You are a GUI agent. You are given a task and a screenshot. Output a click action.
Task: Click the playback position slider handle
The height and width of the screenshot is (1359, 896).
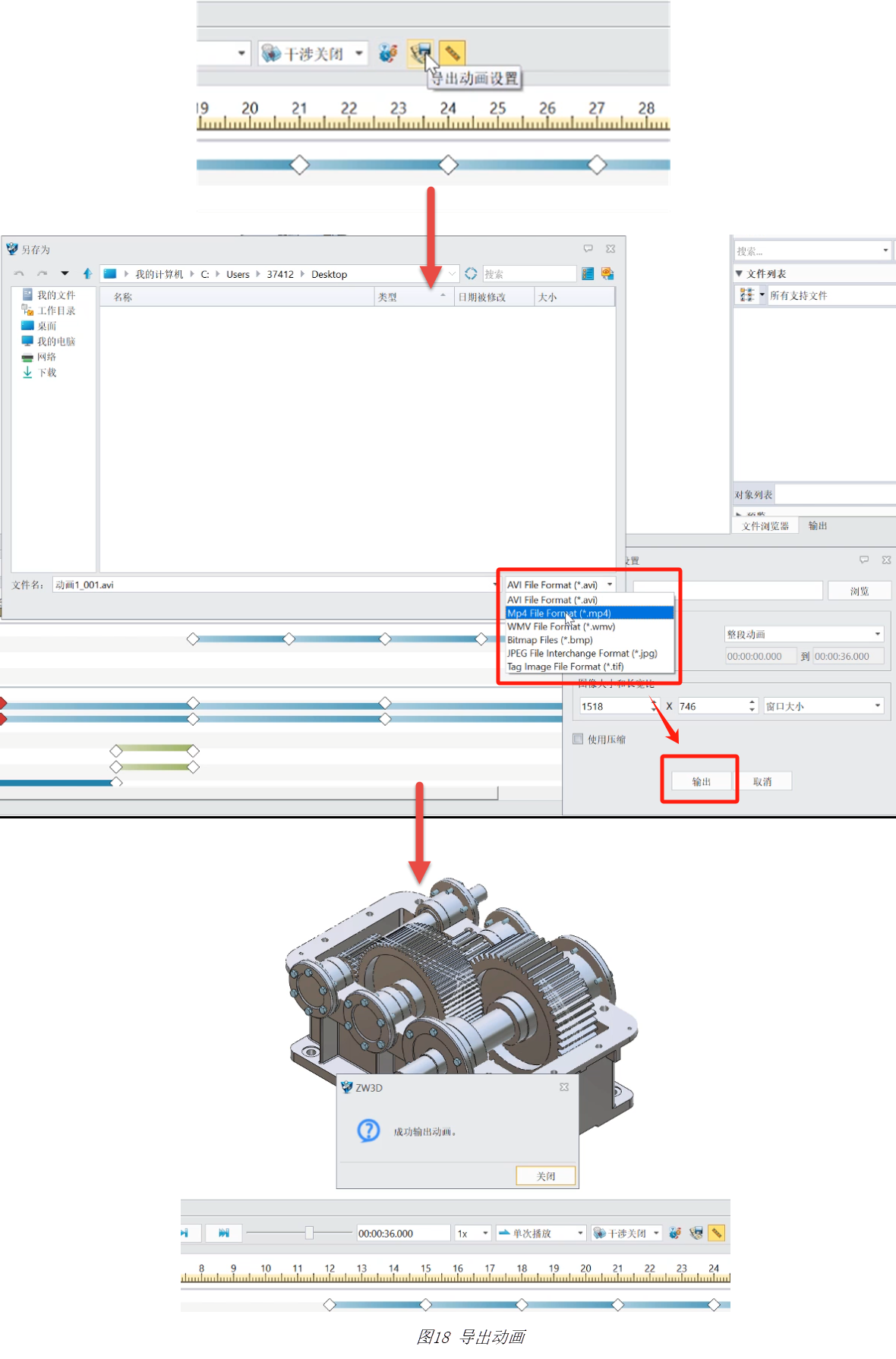[x=309, y=1233]
